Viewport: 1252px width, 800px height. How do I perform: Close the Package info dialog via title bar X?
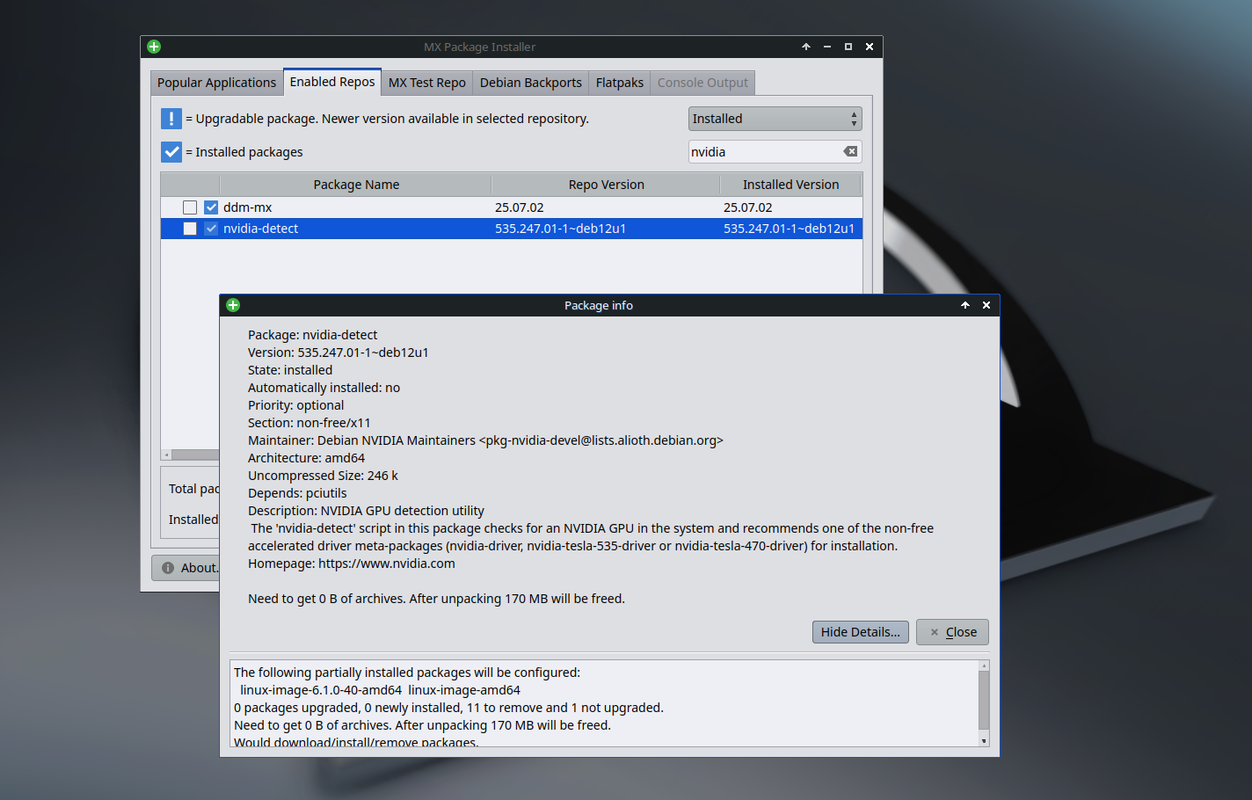click(x=986, y=305)
